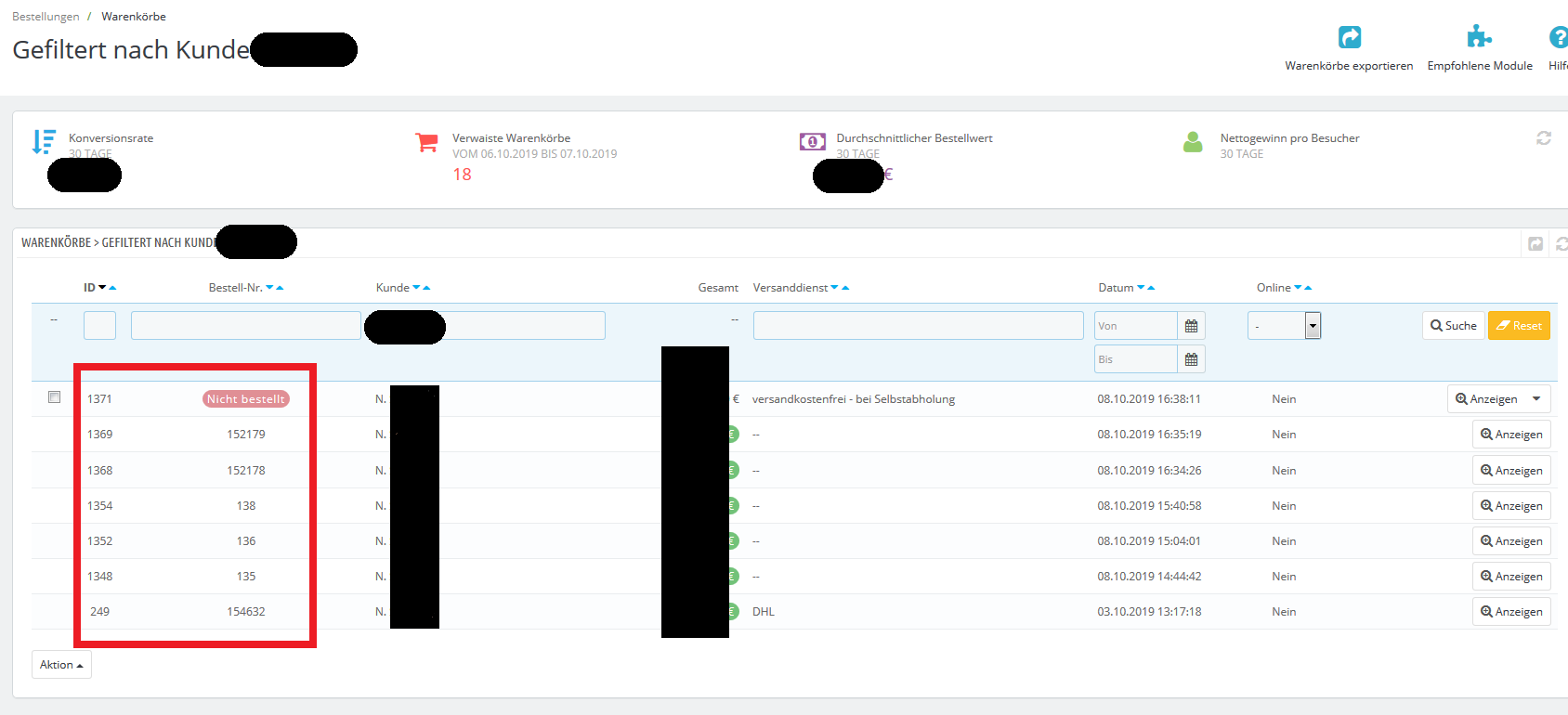Screen dimensions: 1568x715
Task: Click the Nicht bestellt badge
Action: [x=246, y=399]
